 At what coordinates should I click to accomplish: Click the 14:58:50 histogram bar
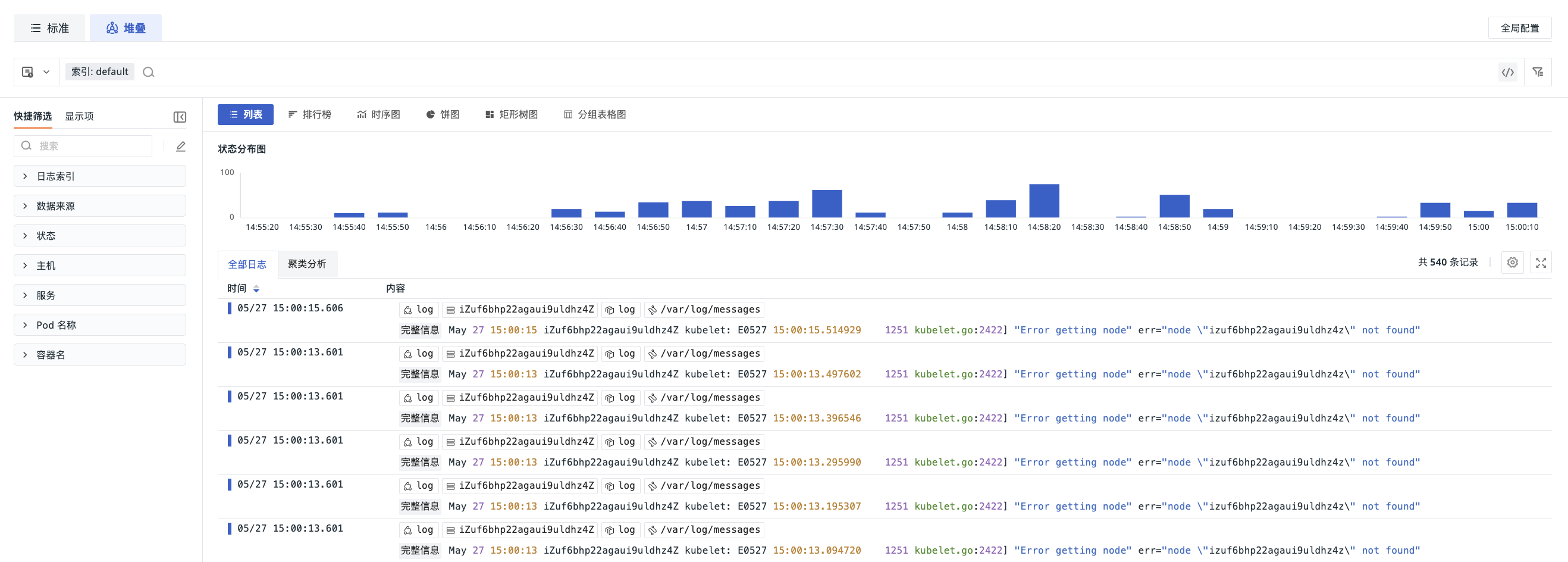(1174, 206)
